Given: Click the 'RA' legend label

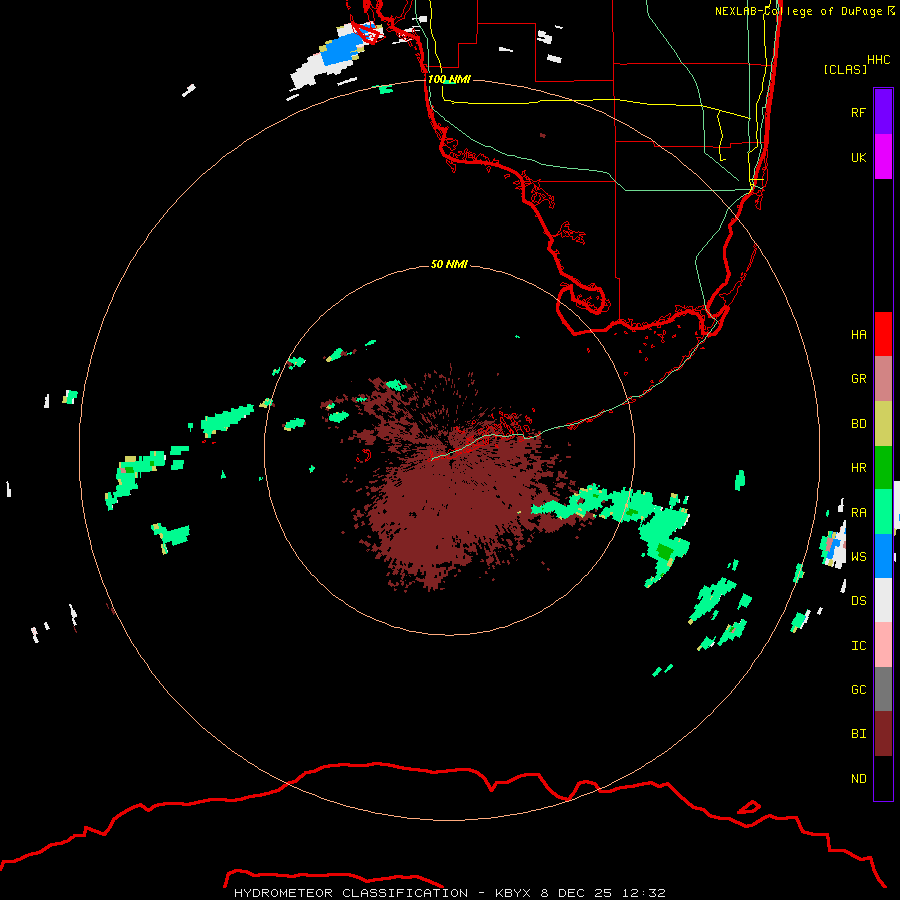Looking at the screenshot, I should click(x=858, y=512).
